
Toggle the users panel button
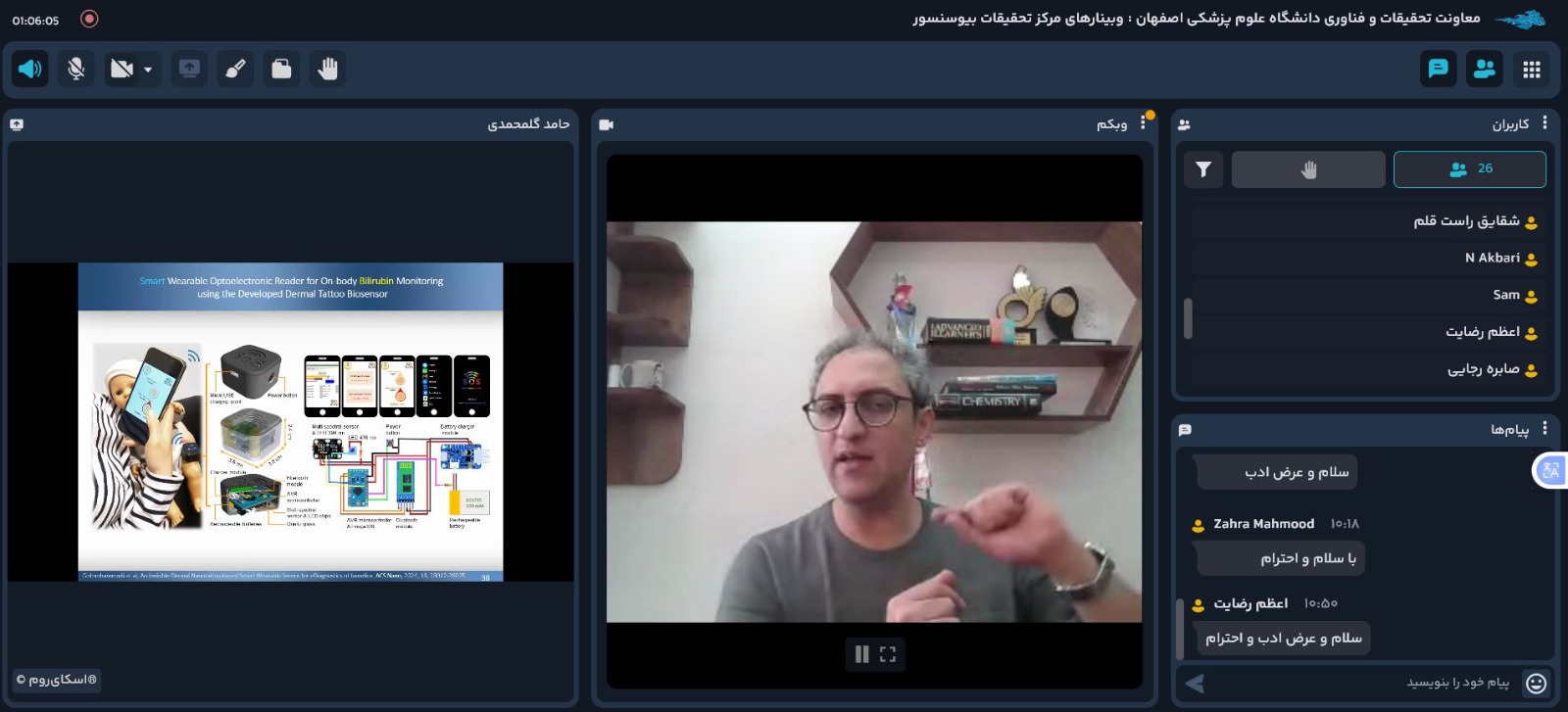[x=1485, y=69]
